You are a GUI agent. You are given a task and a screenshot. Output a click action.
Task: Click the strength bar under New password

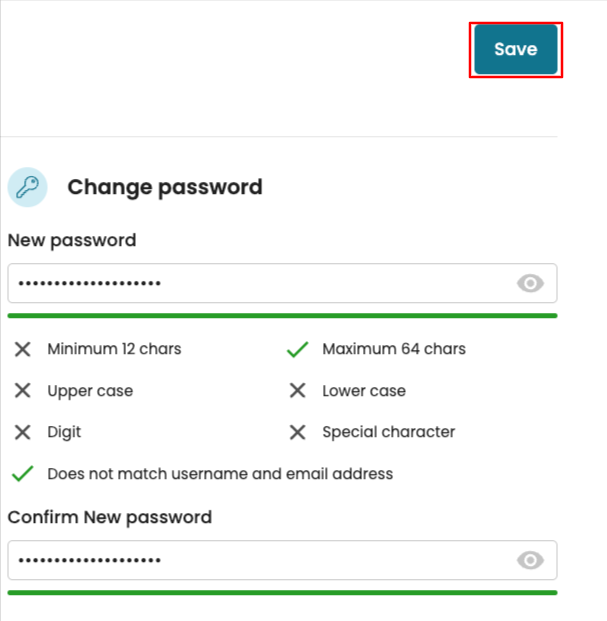(x=282, y=315)
